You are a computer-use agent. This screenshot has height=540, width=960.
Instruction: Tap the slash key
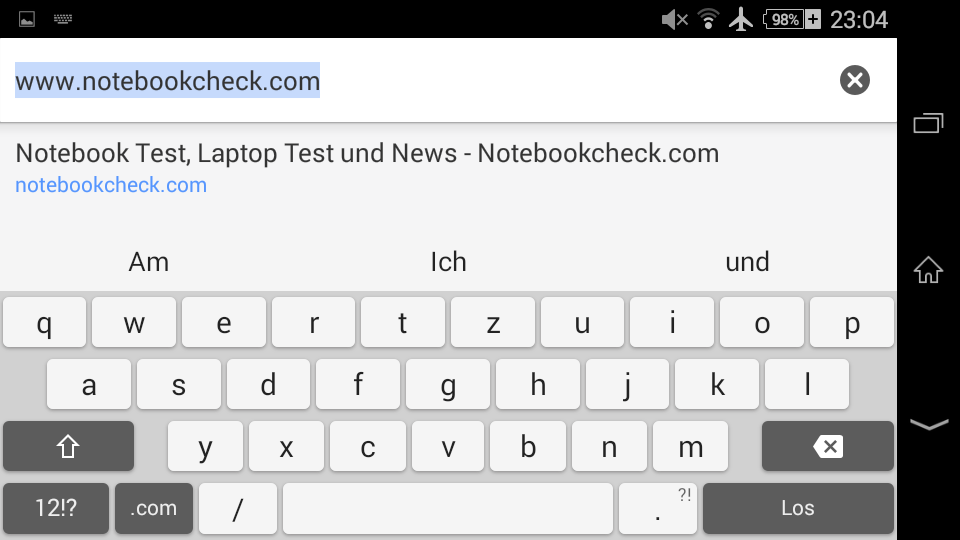coord(238,508)
